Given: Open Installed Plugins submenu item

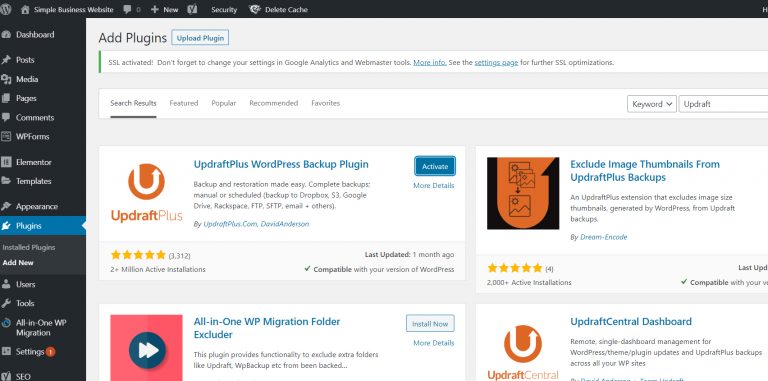Looking at the screenshot, I should (29, 247).
